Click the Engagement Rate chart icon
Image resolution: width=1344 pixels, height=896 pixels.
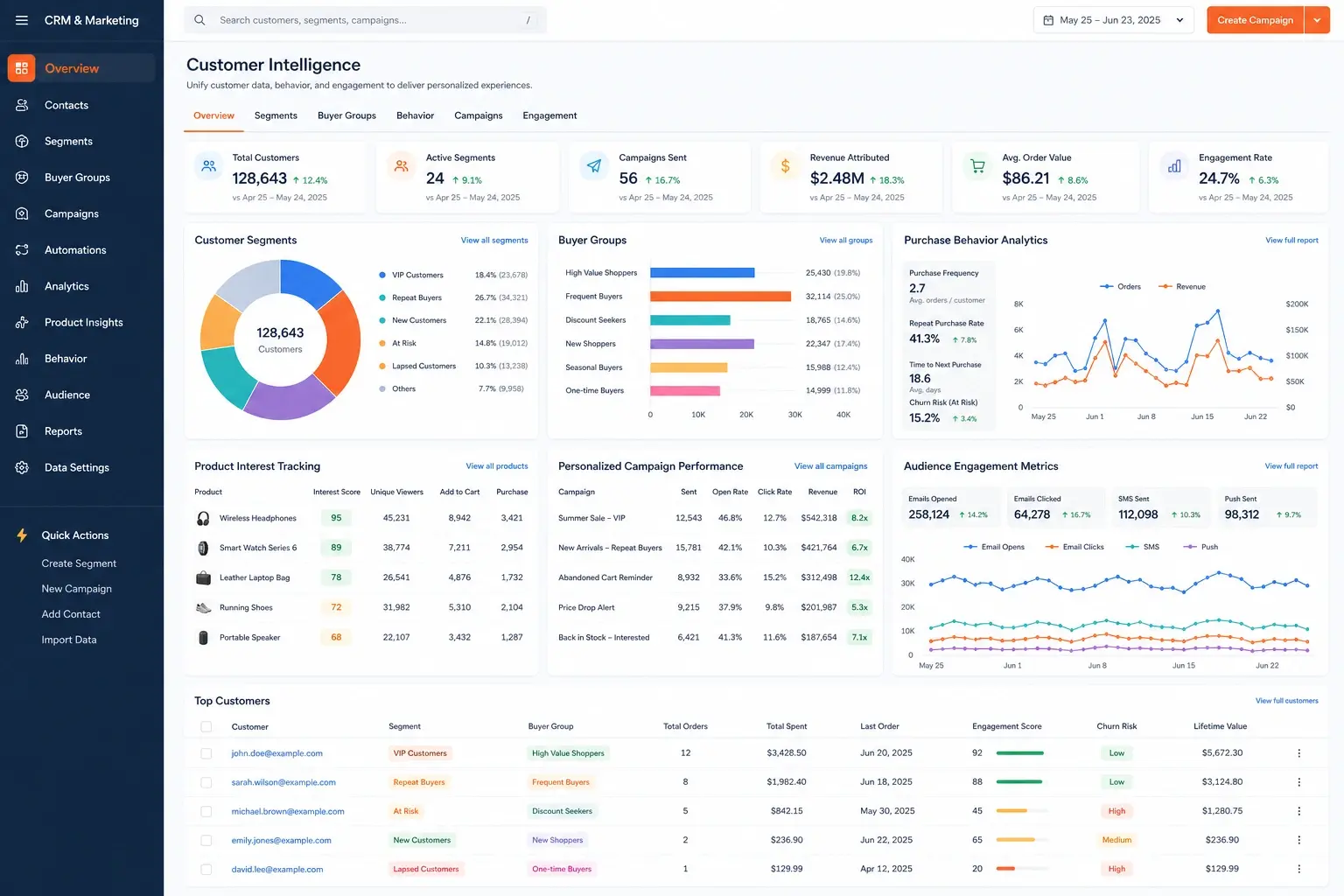click(x=1174, y=165)
